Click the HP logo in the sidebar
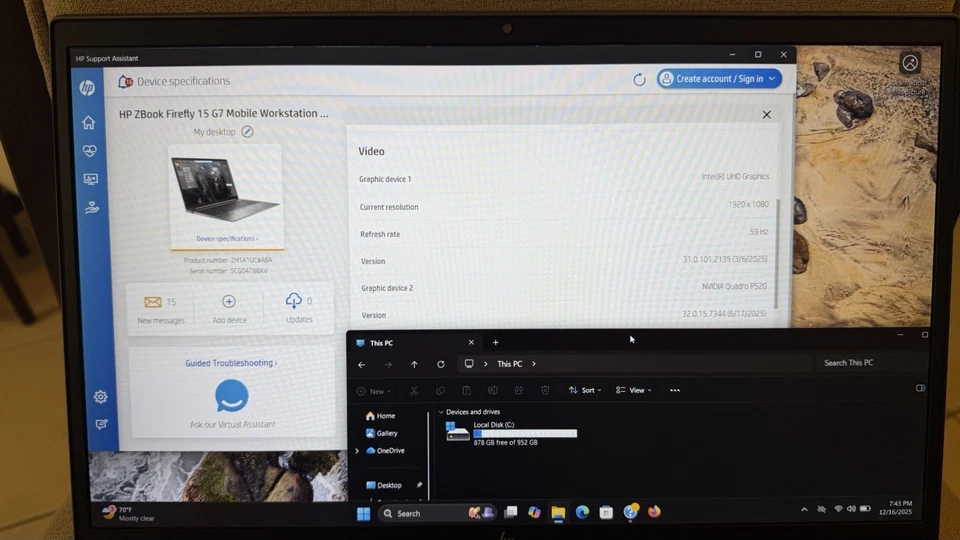 coord(87,88)
